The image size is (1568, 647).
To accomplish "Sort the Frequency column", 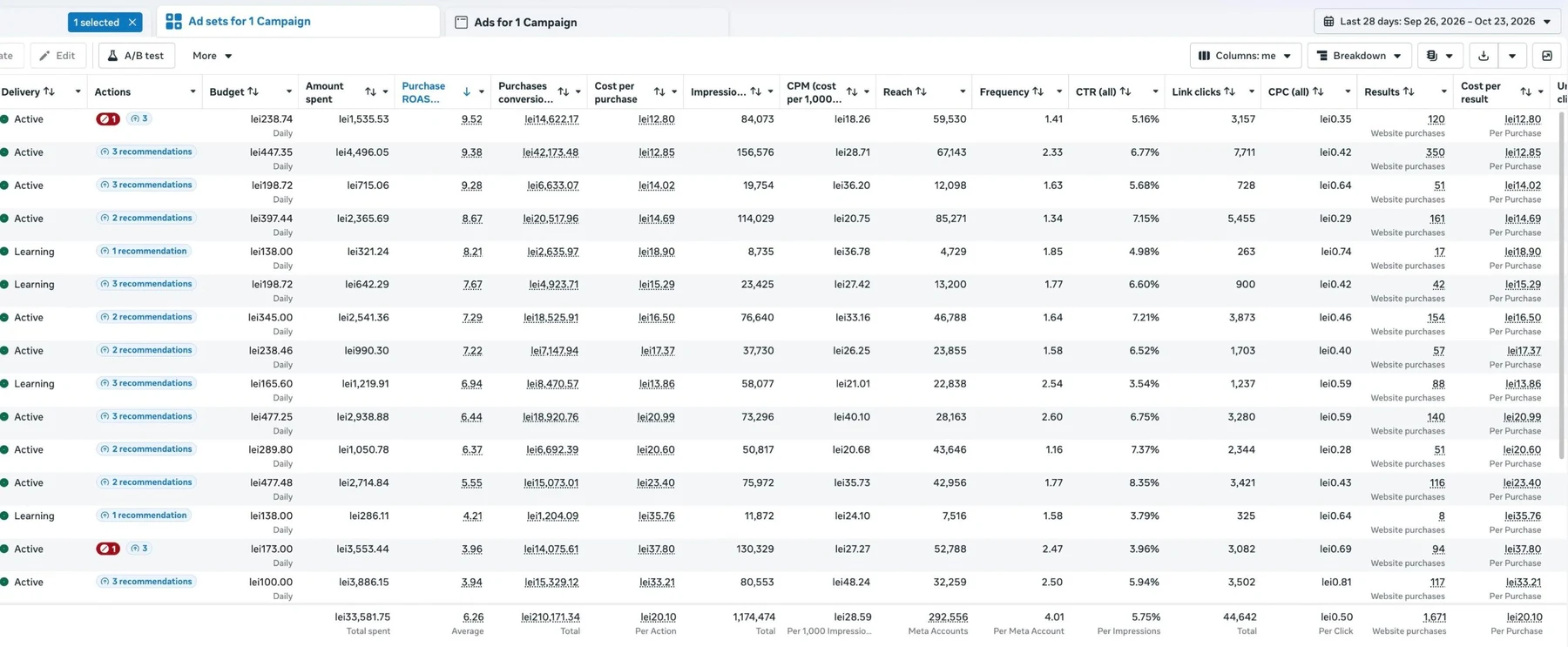I will tap(1037, 91).
